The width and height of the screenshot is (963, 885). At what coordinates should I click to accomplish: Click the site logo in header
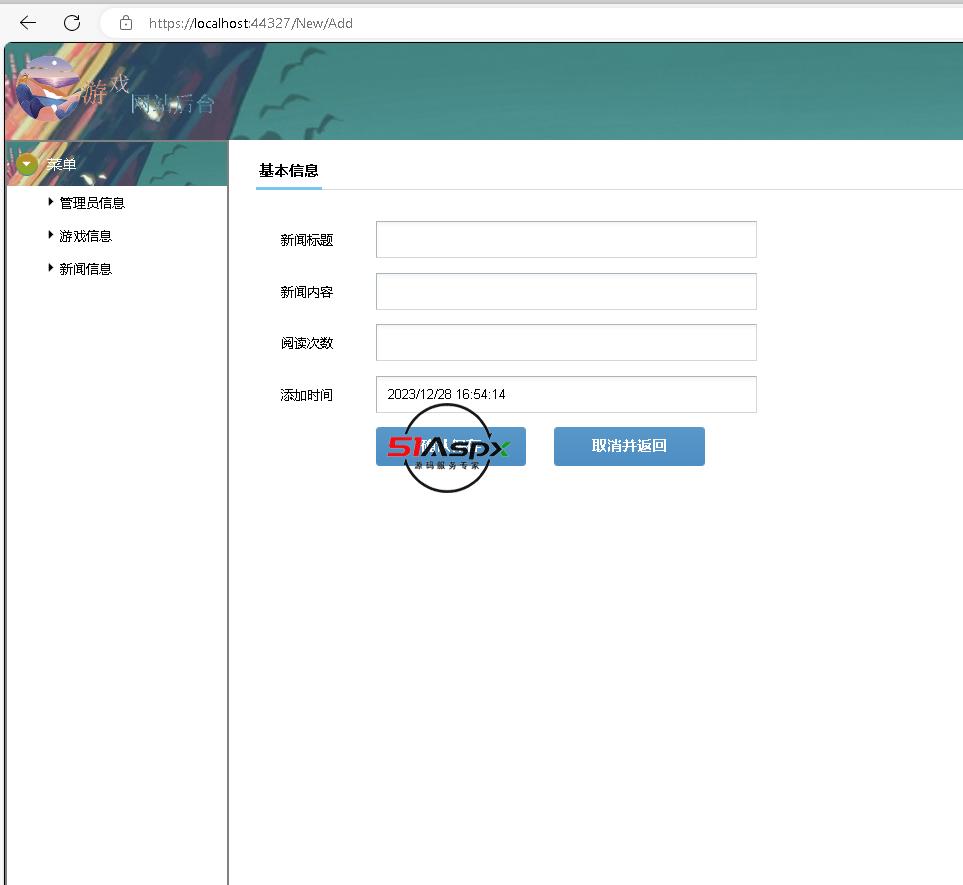(48, 88)
